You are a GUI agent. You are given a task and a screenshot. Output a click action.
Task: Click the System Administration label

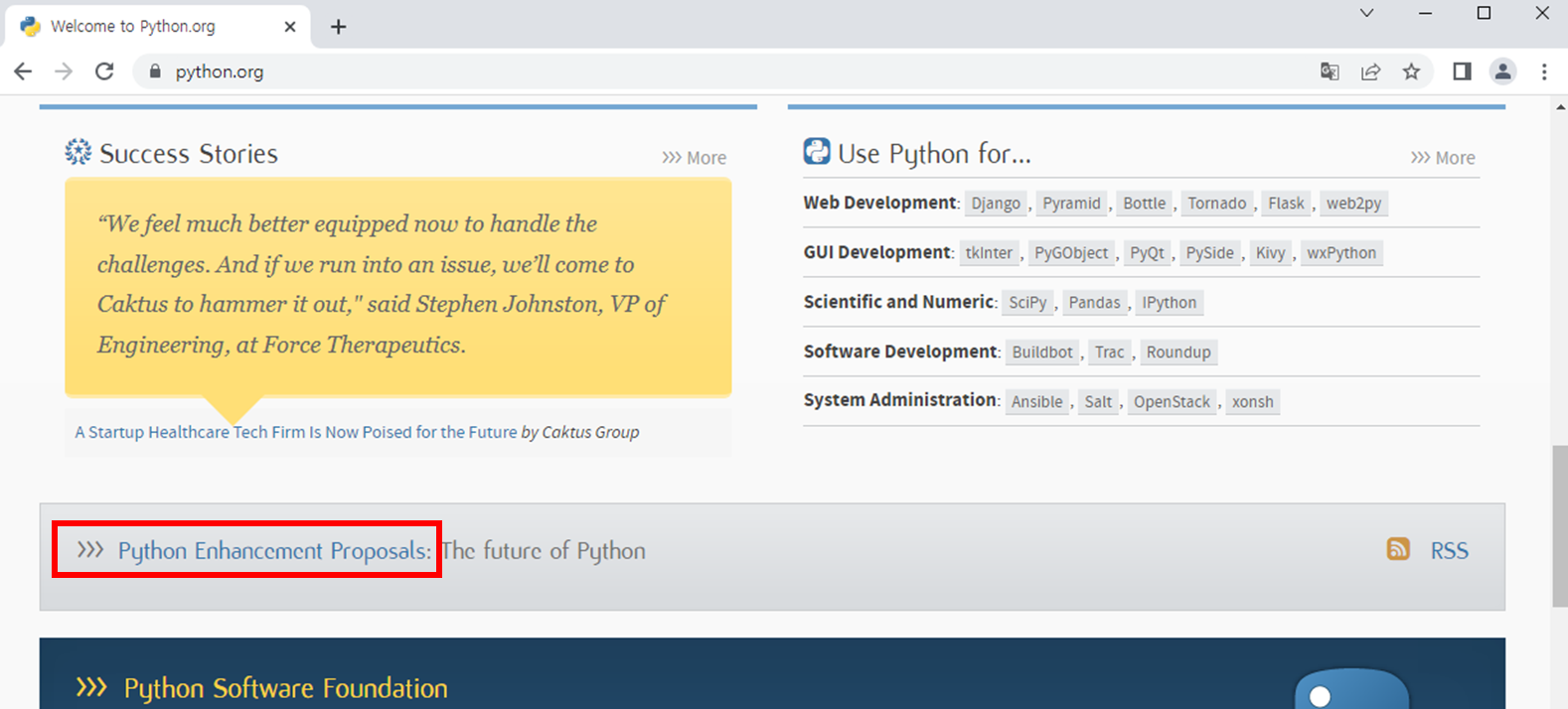901,400
